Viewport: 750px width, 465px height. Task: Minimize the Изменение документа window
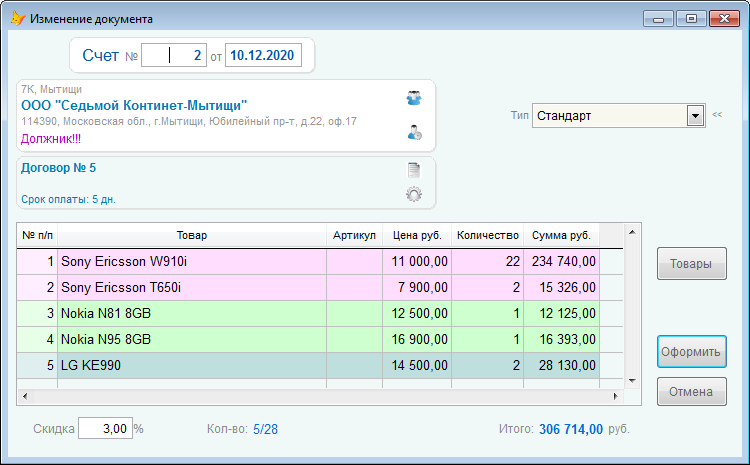tap(658, 19)
